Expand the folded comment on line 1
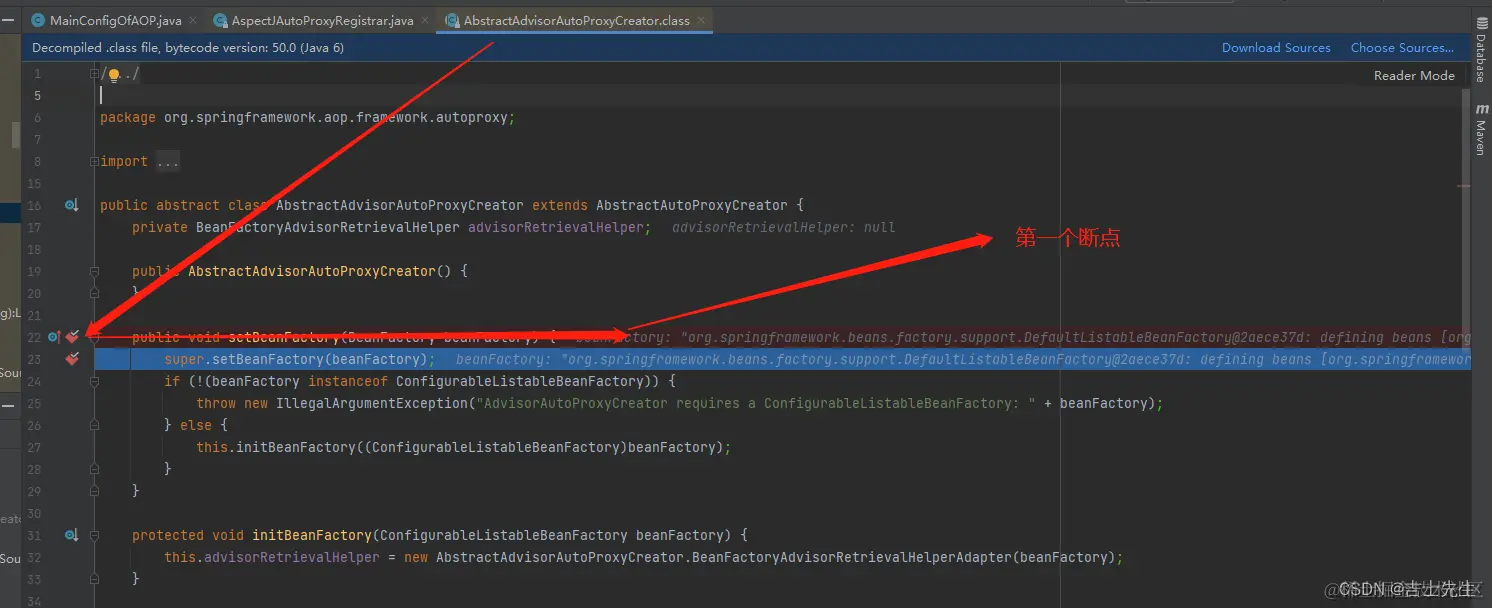Viewport: 1492px width, 608px height. 94,74
